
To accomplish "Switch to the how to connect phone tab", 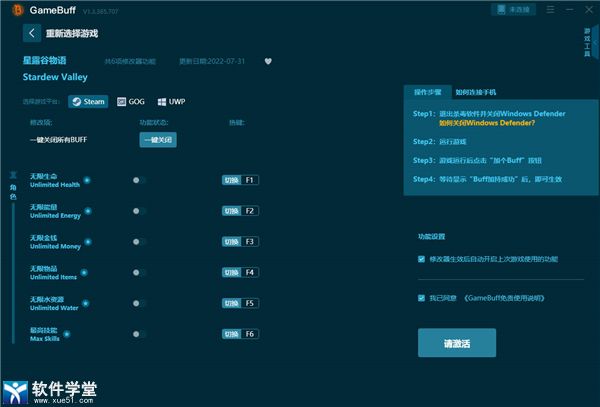I will click(476, 92).
